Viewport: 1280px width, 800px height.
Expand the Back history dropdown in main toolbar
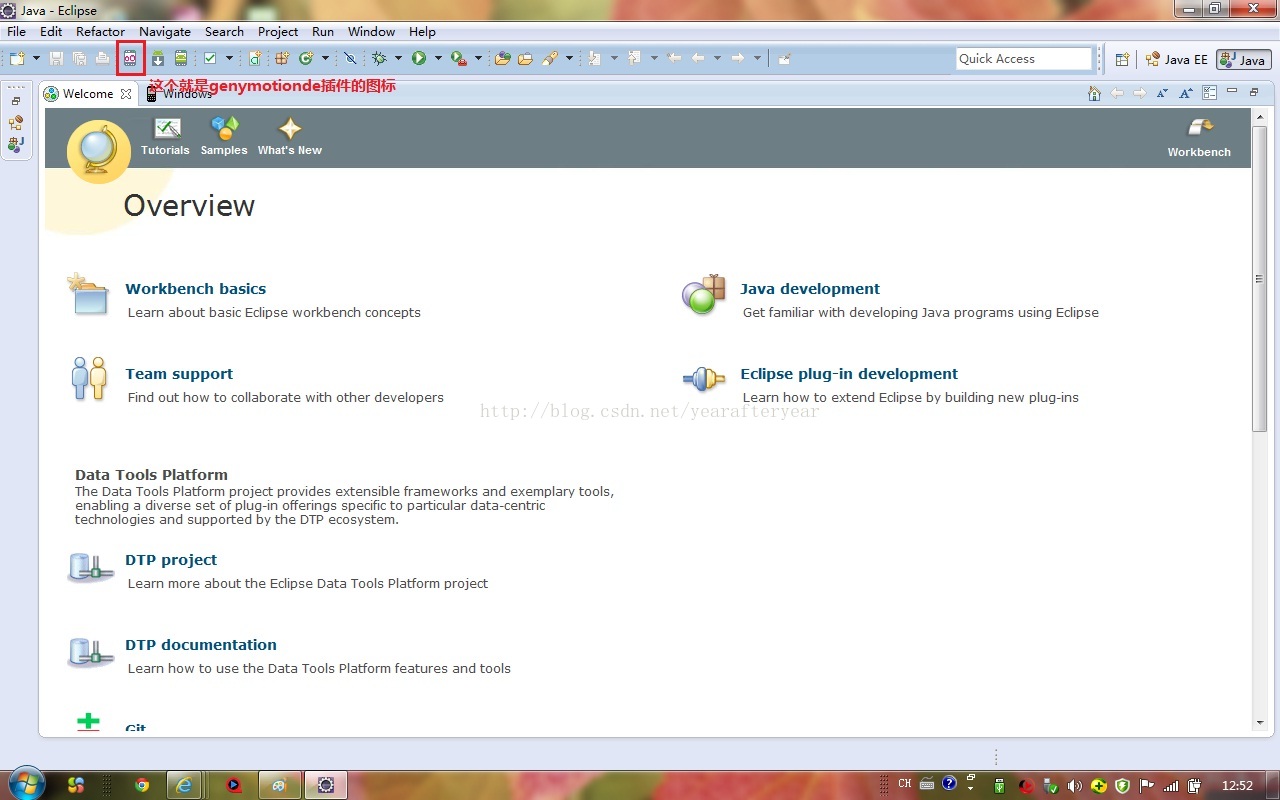pyautogui.click(x=717, y=59)
